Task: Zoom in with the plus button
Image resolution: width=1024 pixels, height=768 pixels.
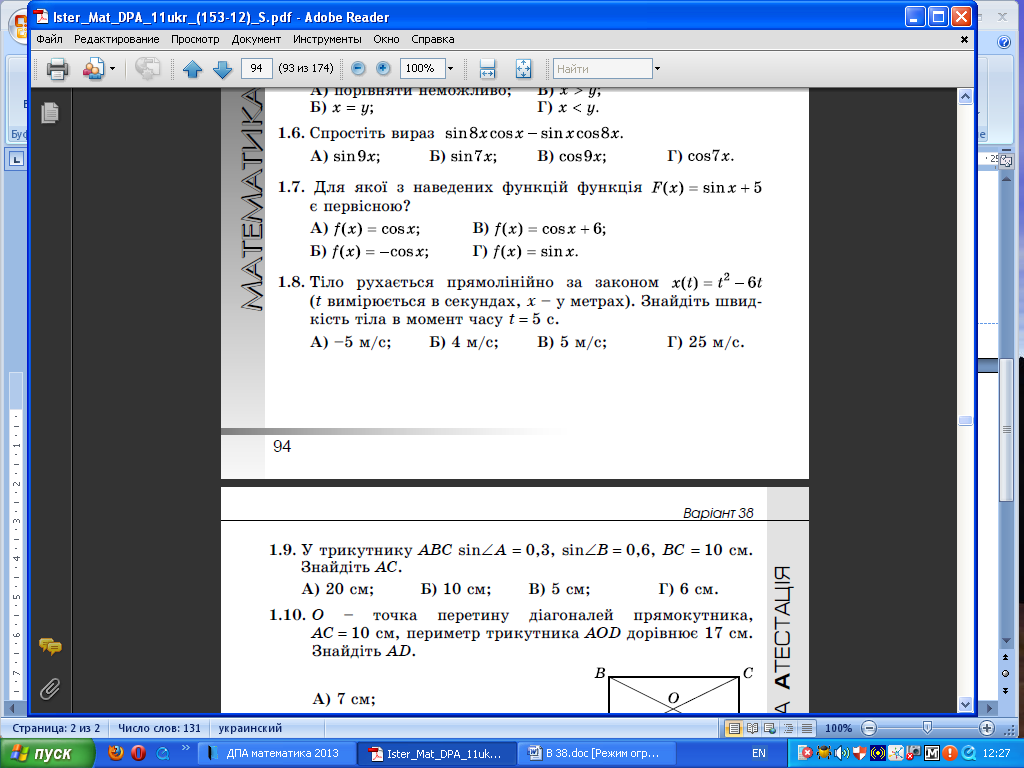Action: pos(383,68)
